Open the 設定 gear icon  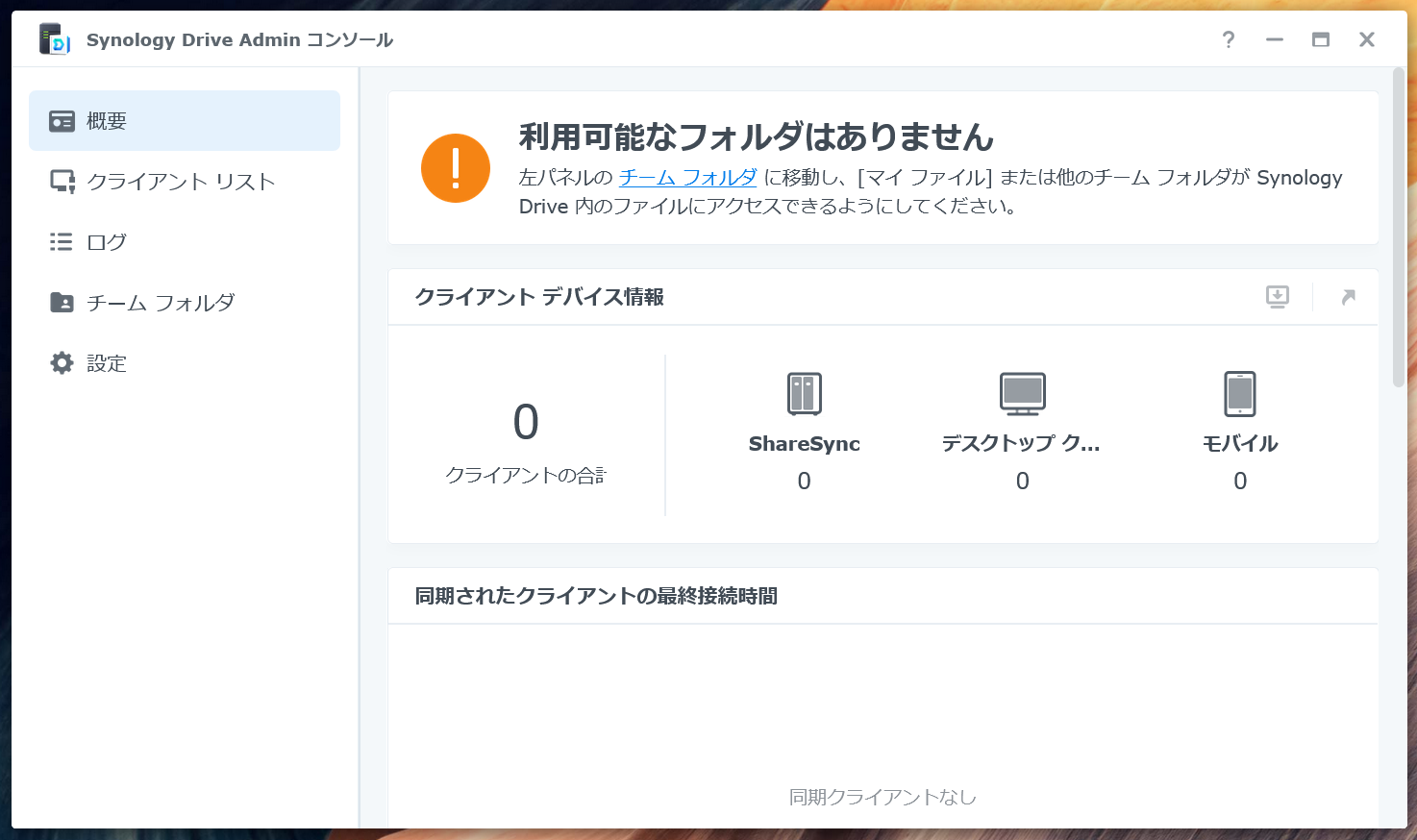[x=61, y=362]
